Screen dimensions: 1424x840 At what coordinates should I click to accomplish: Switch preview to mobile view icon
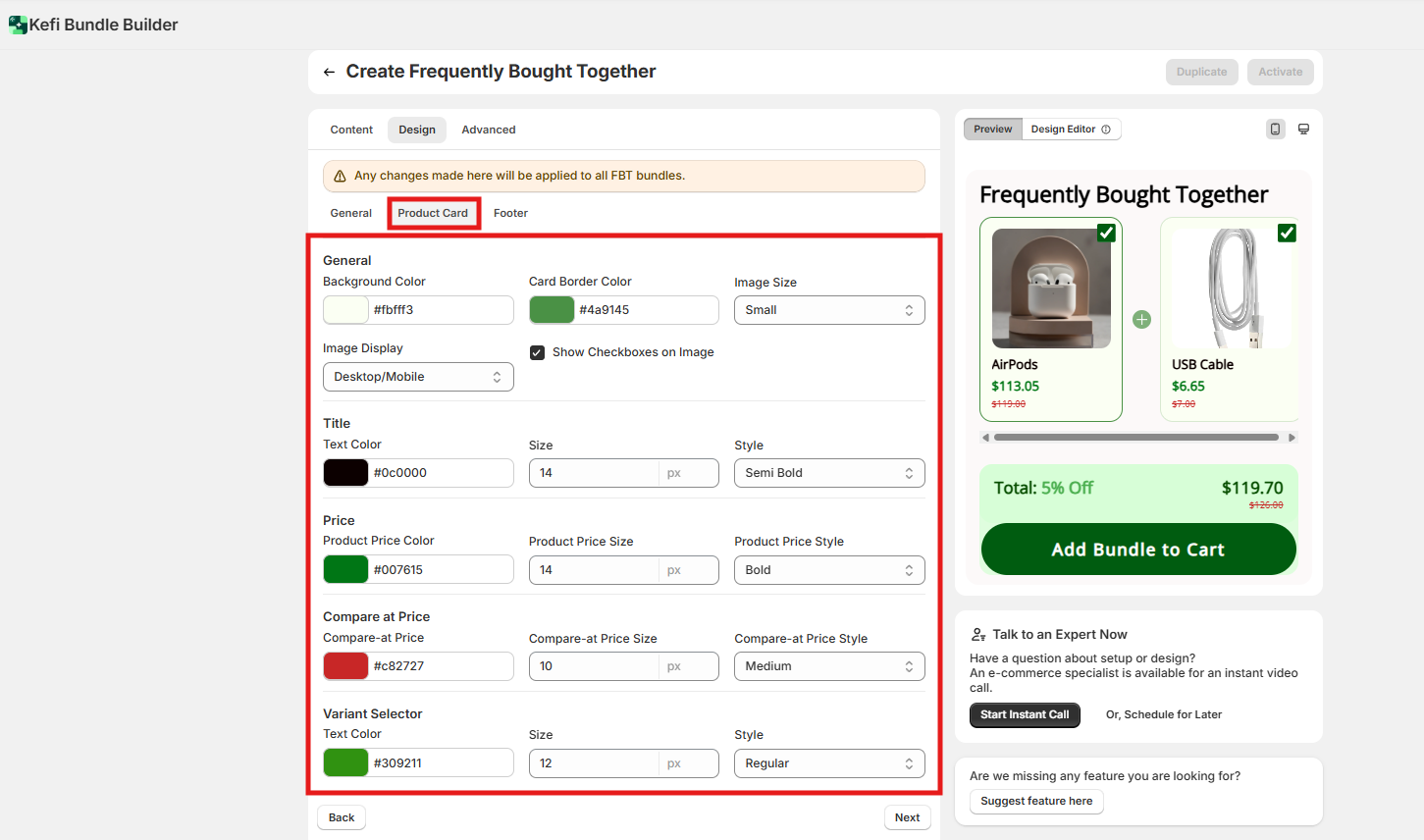(x=1275, y=130)
